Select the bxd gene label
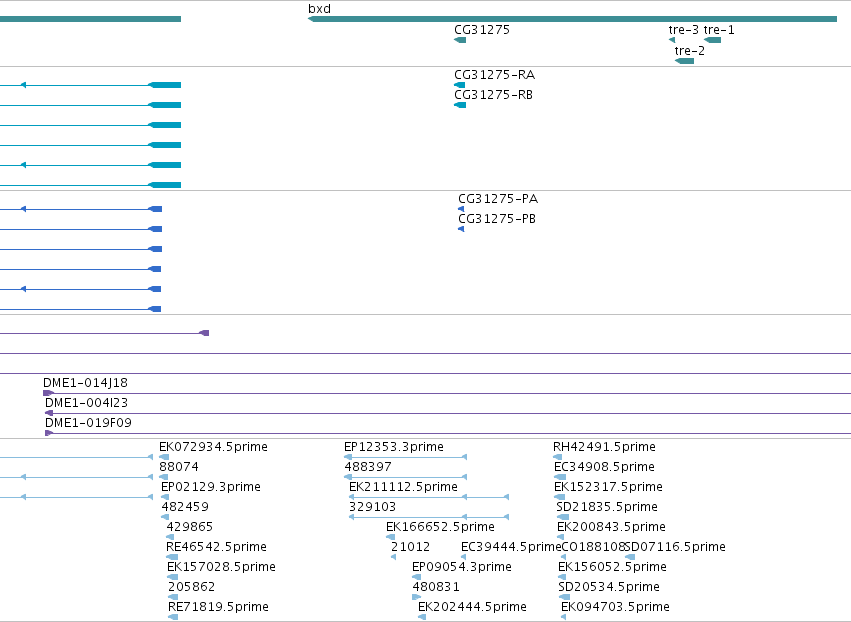Screen dimensions: 851x622 (x=319, y=9)
